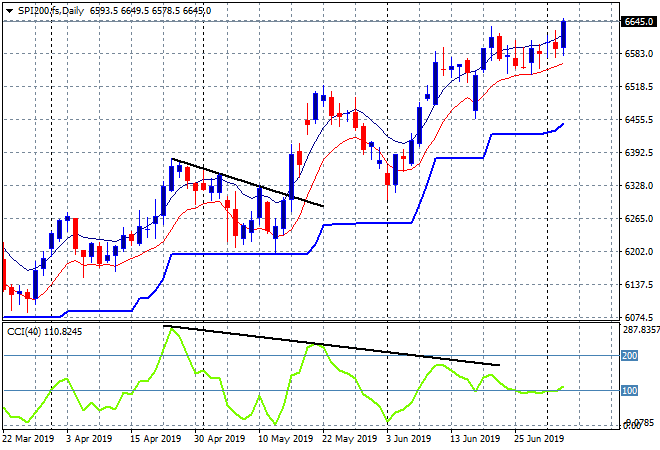The width and height of the screenshot is (660, 450).
Task: Click the CCI 200 level label
Action: (629, 356)
